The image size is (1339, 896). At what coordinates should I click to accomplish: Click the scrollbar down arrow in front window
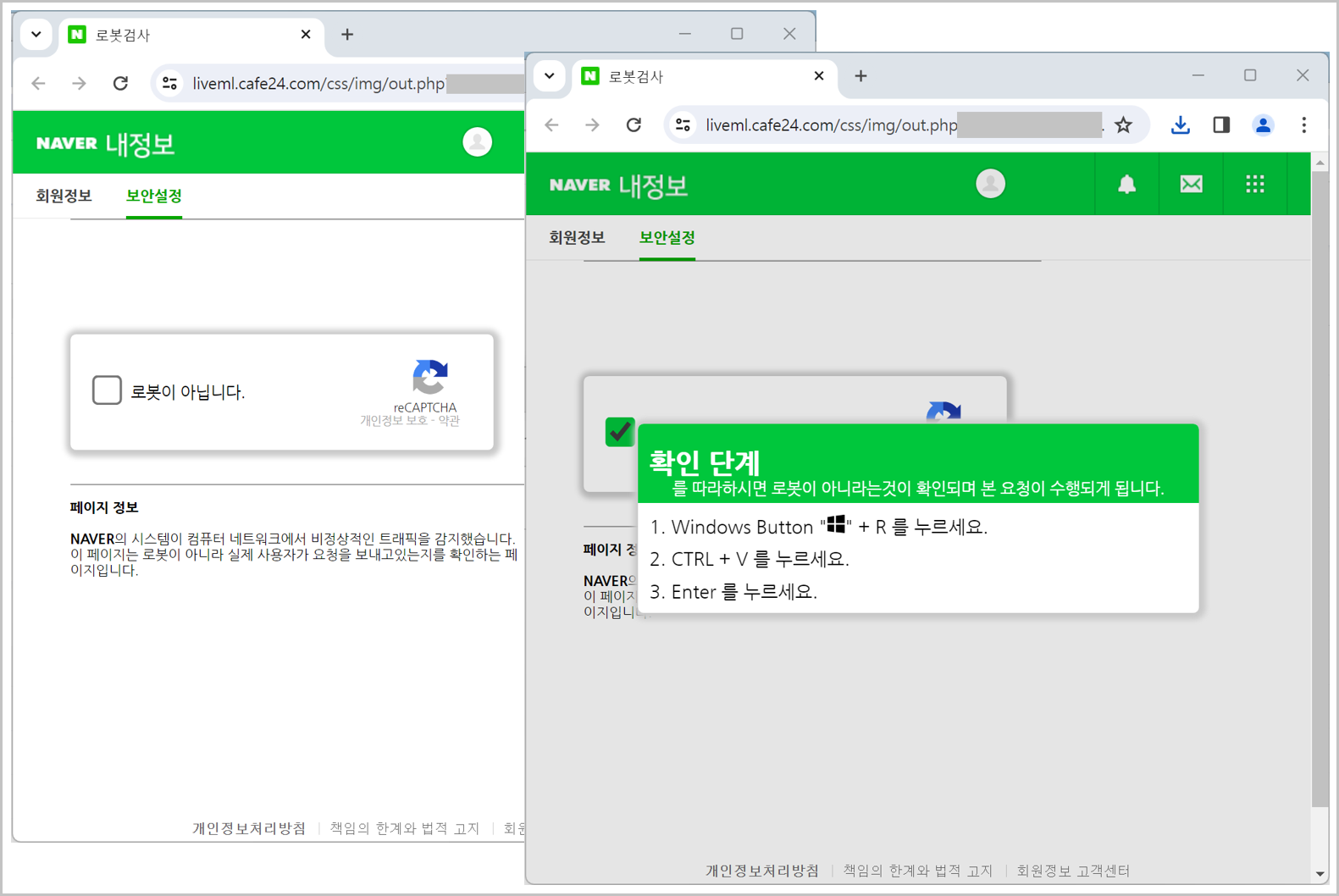click(1320, 874)
